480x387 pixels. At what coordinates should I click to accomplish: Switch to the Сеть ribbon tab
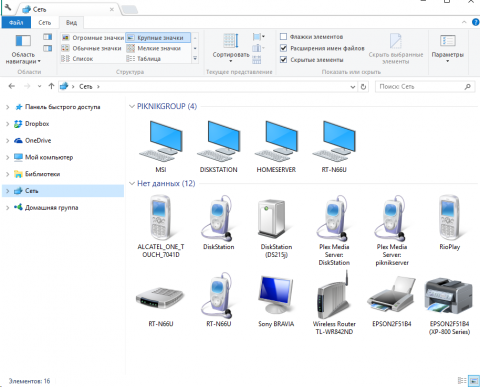point(45,22)
